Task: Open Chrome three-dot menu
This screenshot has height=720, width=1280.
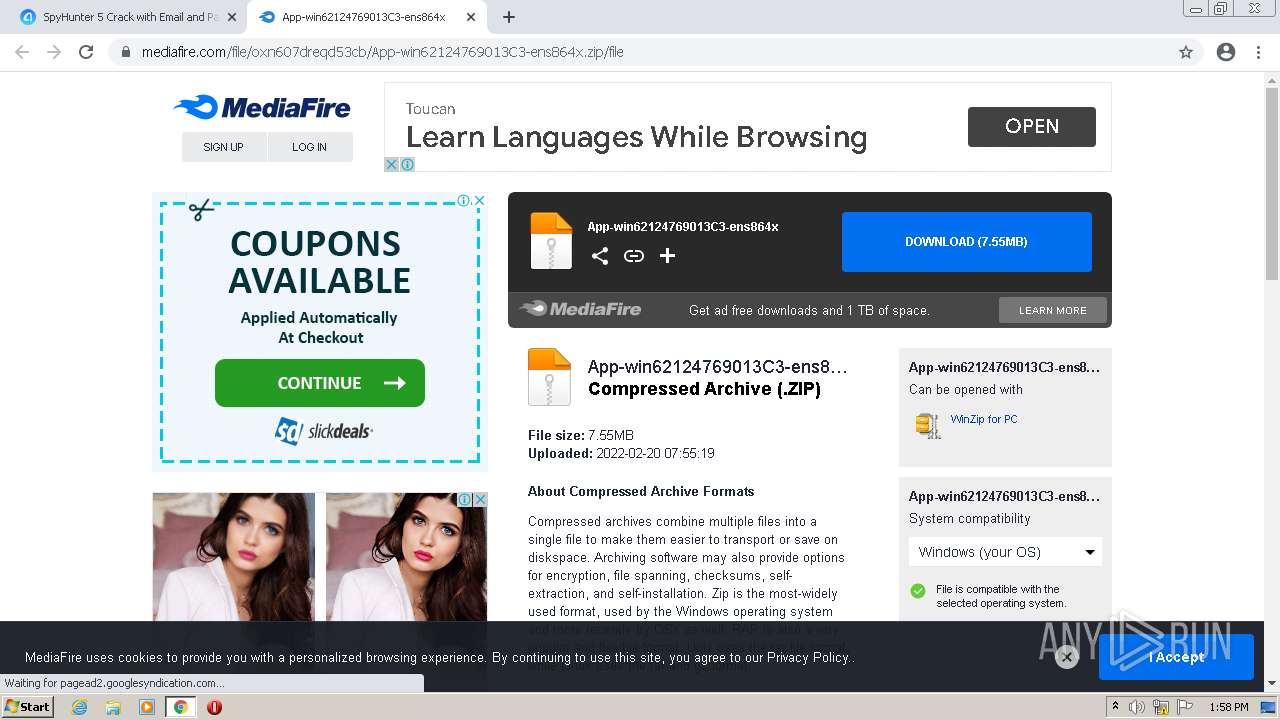Action: [1258, 52]
